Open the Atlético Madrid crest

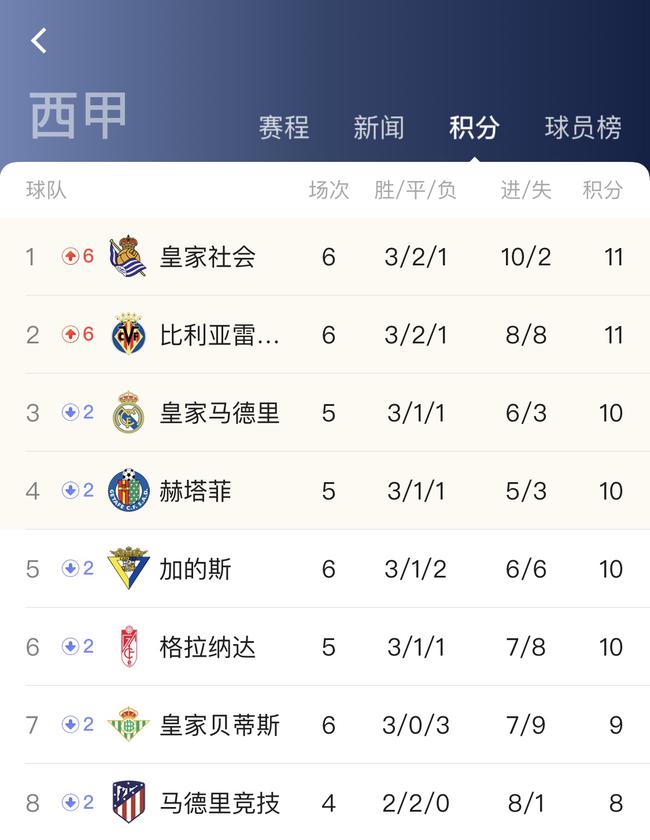129,802
